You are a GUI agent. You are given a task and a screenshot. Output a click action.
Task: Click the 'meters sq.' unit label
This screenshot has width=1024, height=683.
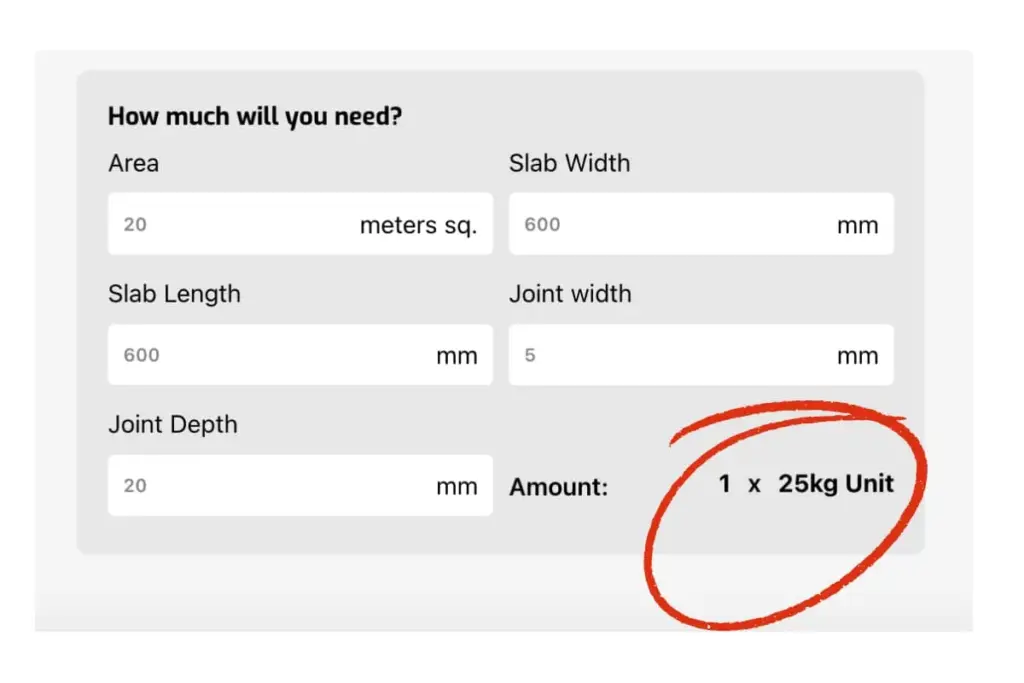click(419, 225)
